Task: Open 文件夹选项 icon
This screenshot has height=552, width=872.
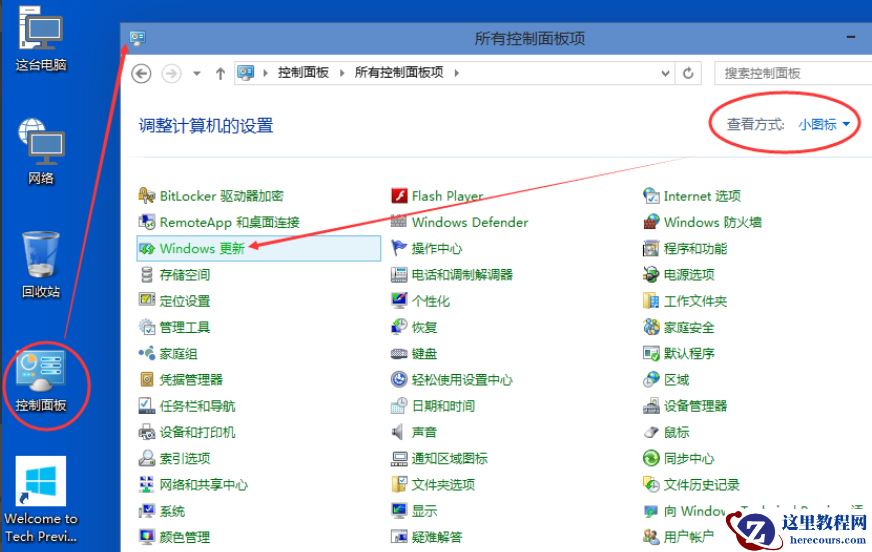Action: point(399,484)
